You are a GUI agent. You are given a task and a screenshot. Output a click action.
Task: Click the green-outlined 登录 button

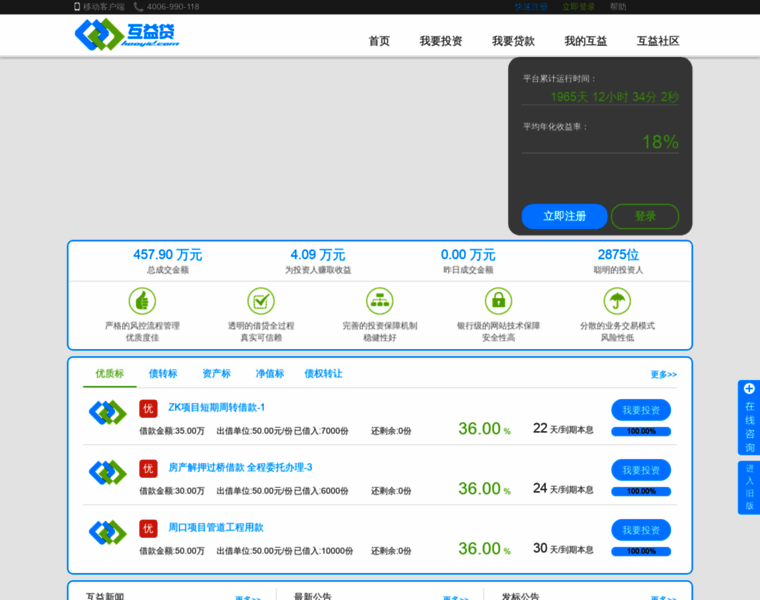[645, 216]
